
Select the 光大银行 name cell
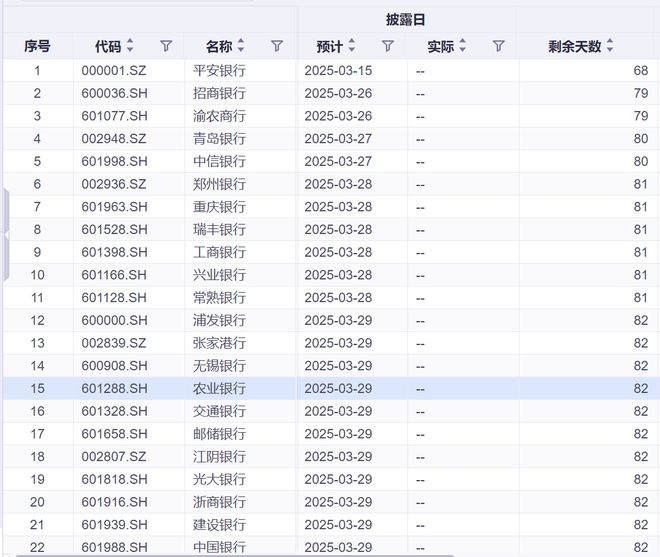219,480
